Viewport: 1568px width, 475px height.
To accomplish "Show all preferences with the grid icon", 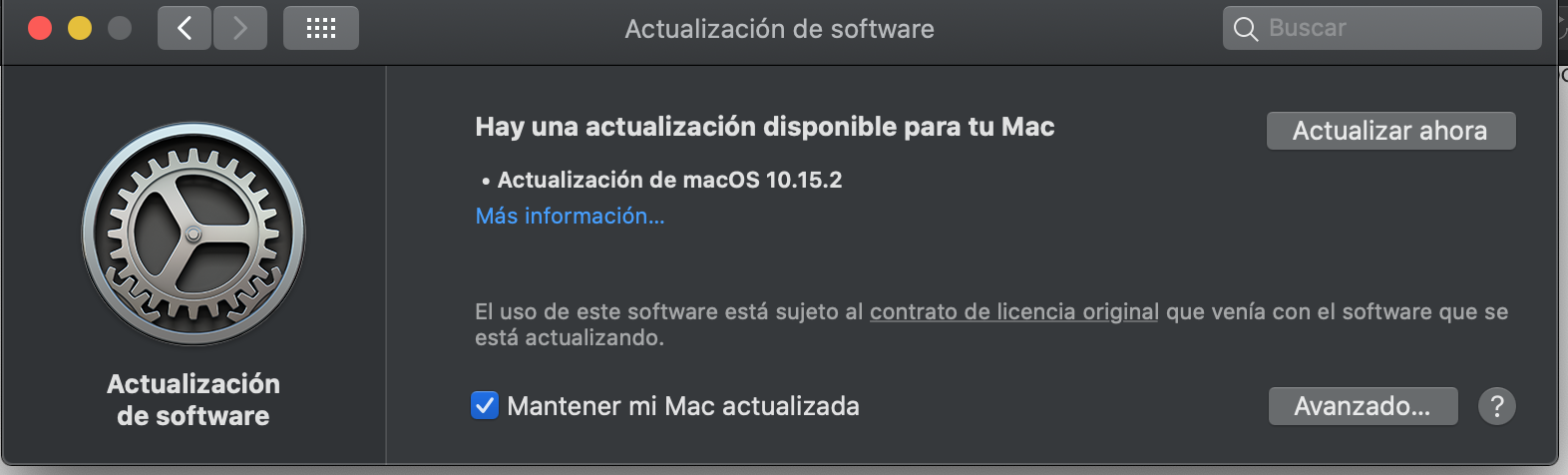I will coord(320,28).
